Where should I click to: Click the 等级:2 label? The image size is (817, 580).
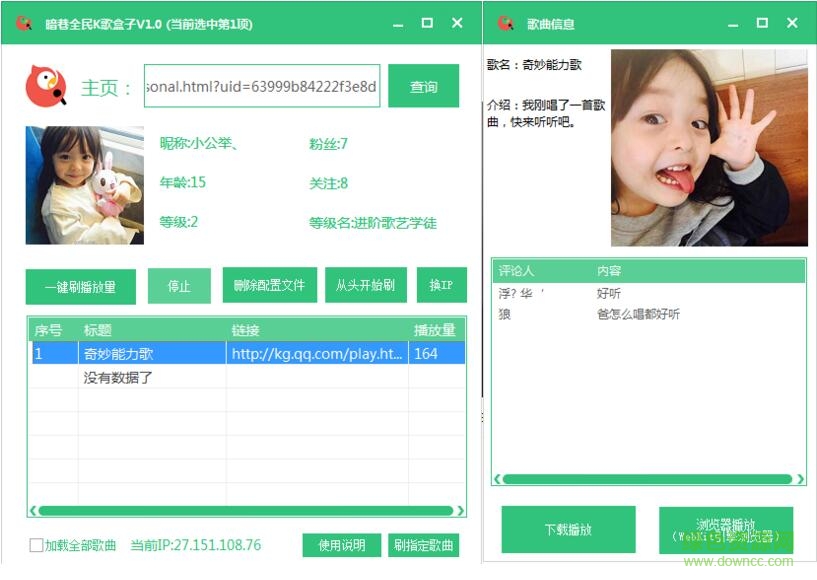pyautogui.click(x=179, y=223)
